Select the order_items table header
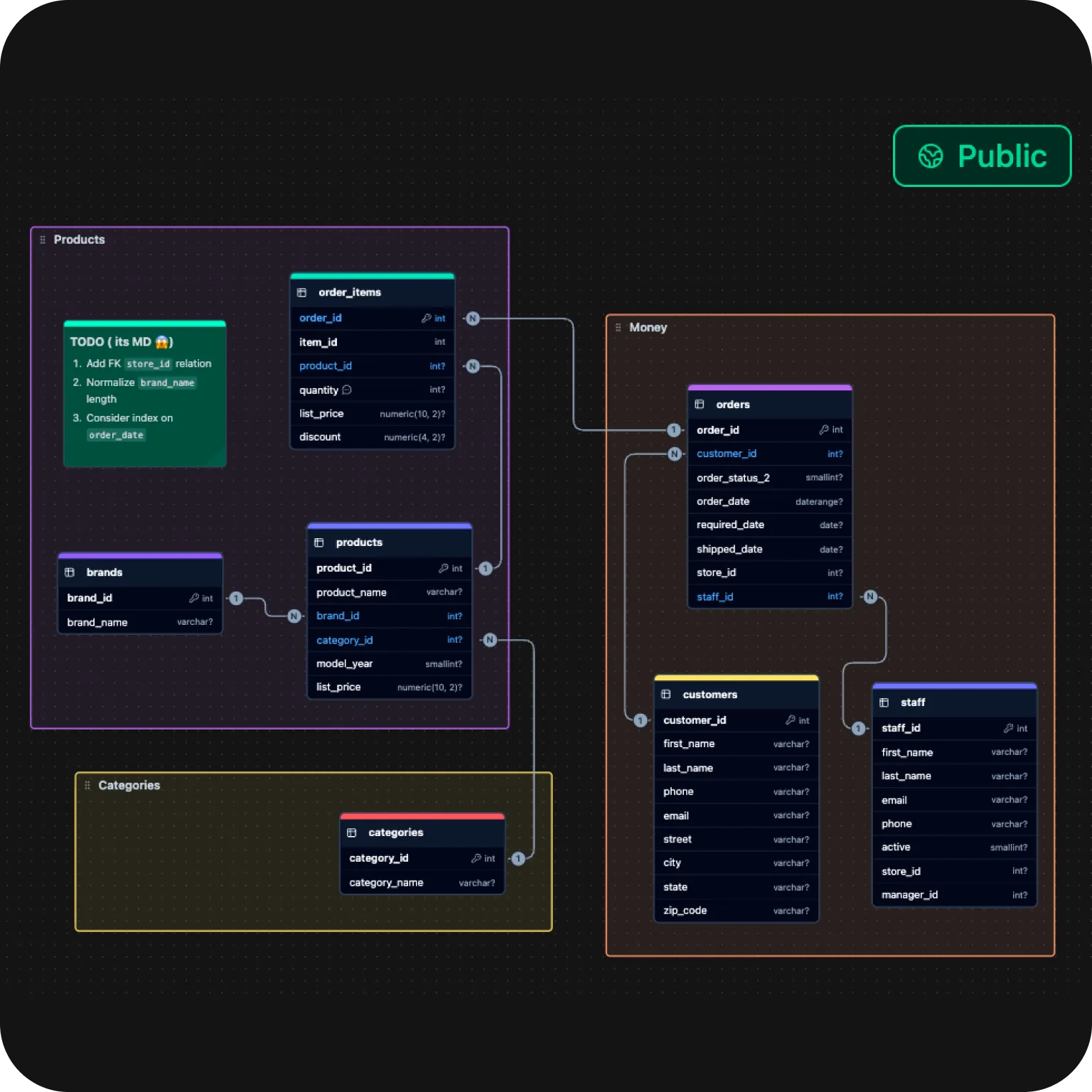 (373, 292)
